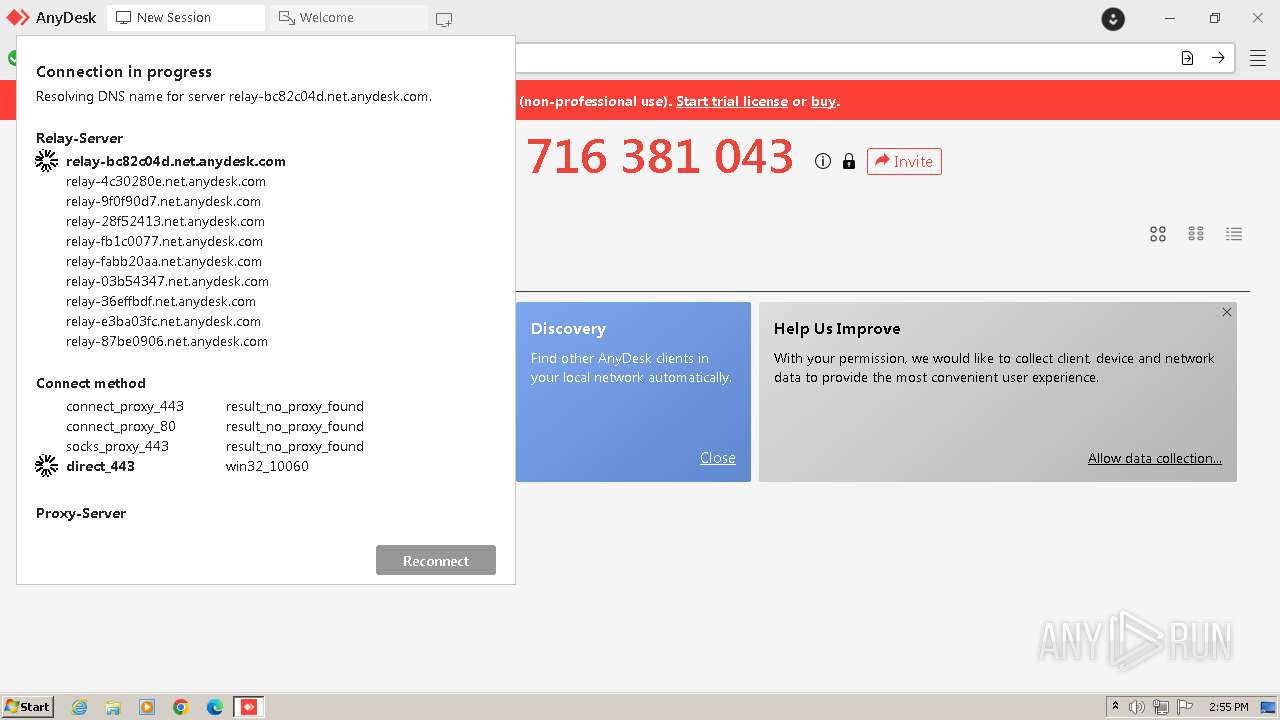Click the taskbar clock showing 2:55 PM
This screenshot has width=1280, height=720.
point(1229,707)
